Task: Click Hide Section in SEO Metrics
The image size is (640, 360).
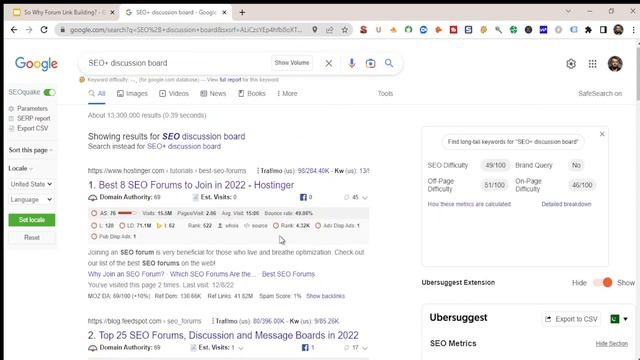Action: (x=611, y=344)
